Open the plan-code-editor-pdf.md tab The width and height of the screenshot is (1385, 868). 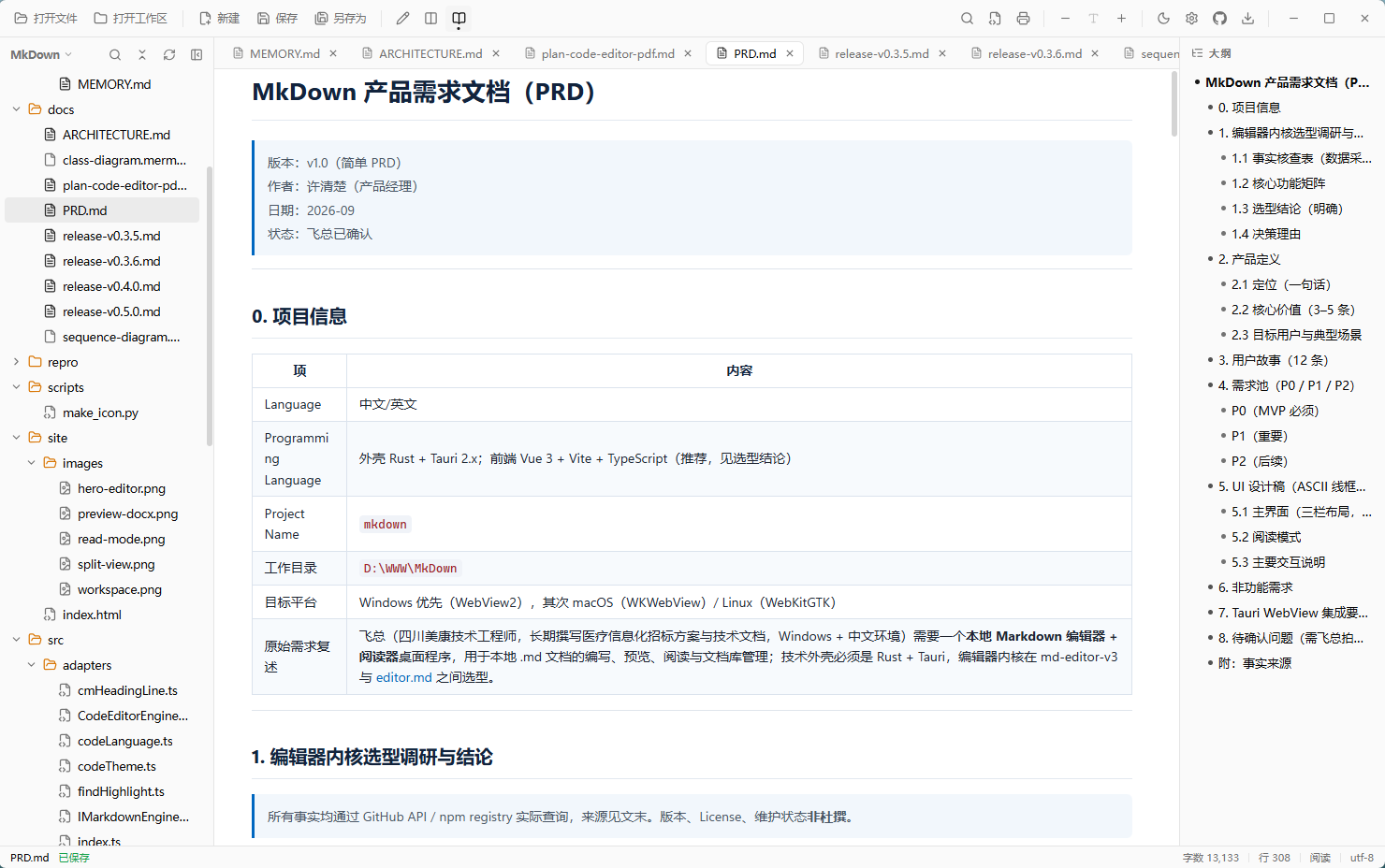coord(607,53)
